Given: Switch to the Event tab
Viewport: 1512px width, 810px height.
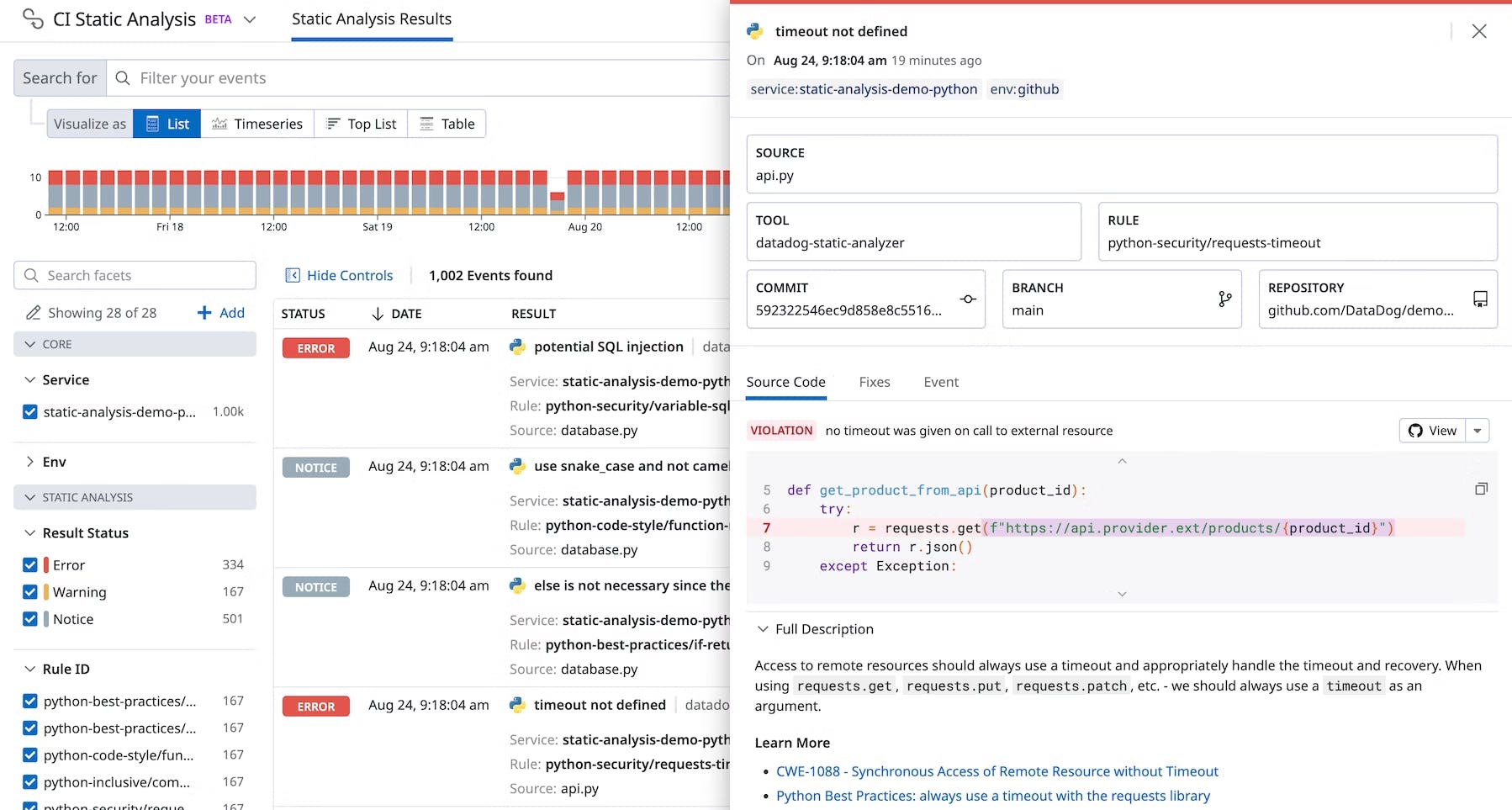Looking at the screenshot, I should [x=940, y=382].
